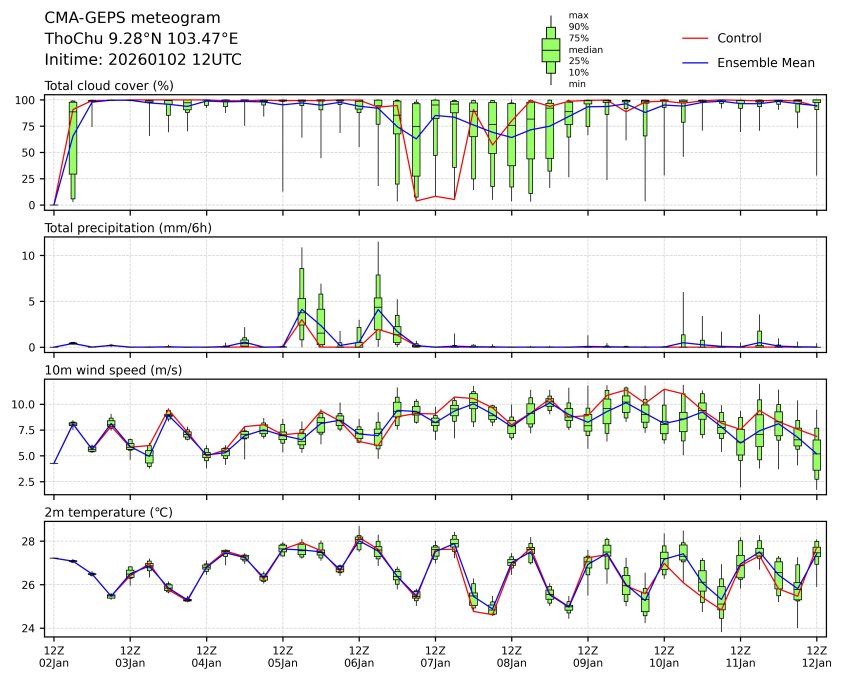The width and height of the screenshot is (843, 680).
Task: Click the 12Z 02Jan x-axis label
Action: click(54, 656)
